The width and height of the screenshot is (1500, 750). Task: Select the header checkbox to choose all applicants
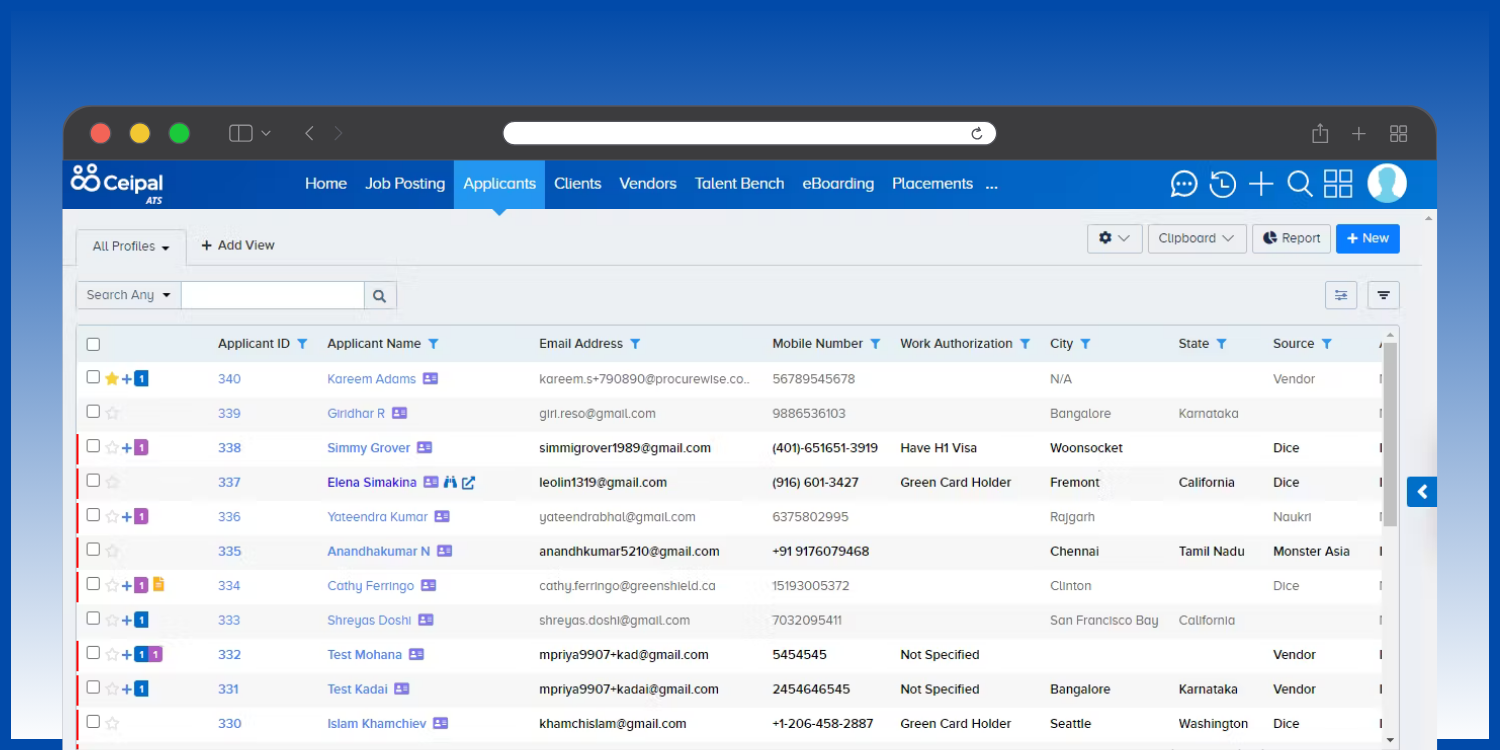tap(93, 343)
